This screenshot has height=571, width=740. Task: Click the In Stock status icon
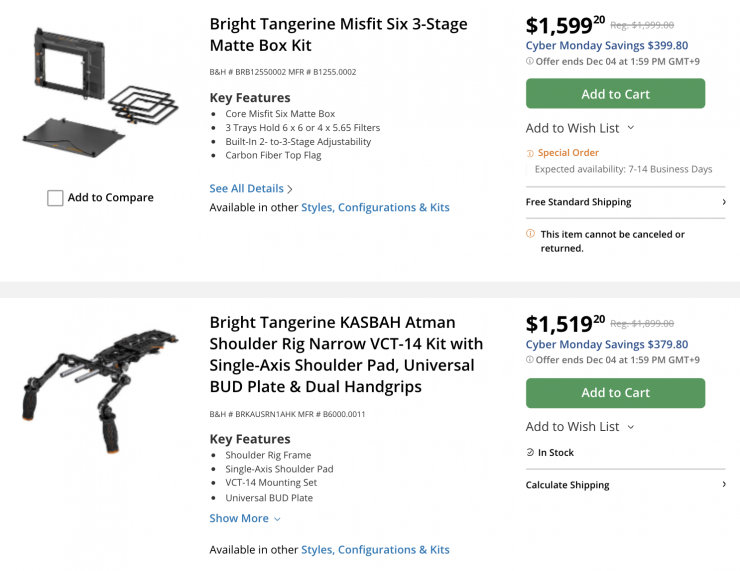tap(530, 453)
